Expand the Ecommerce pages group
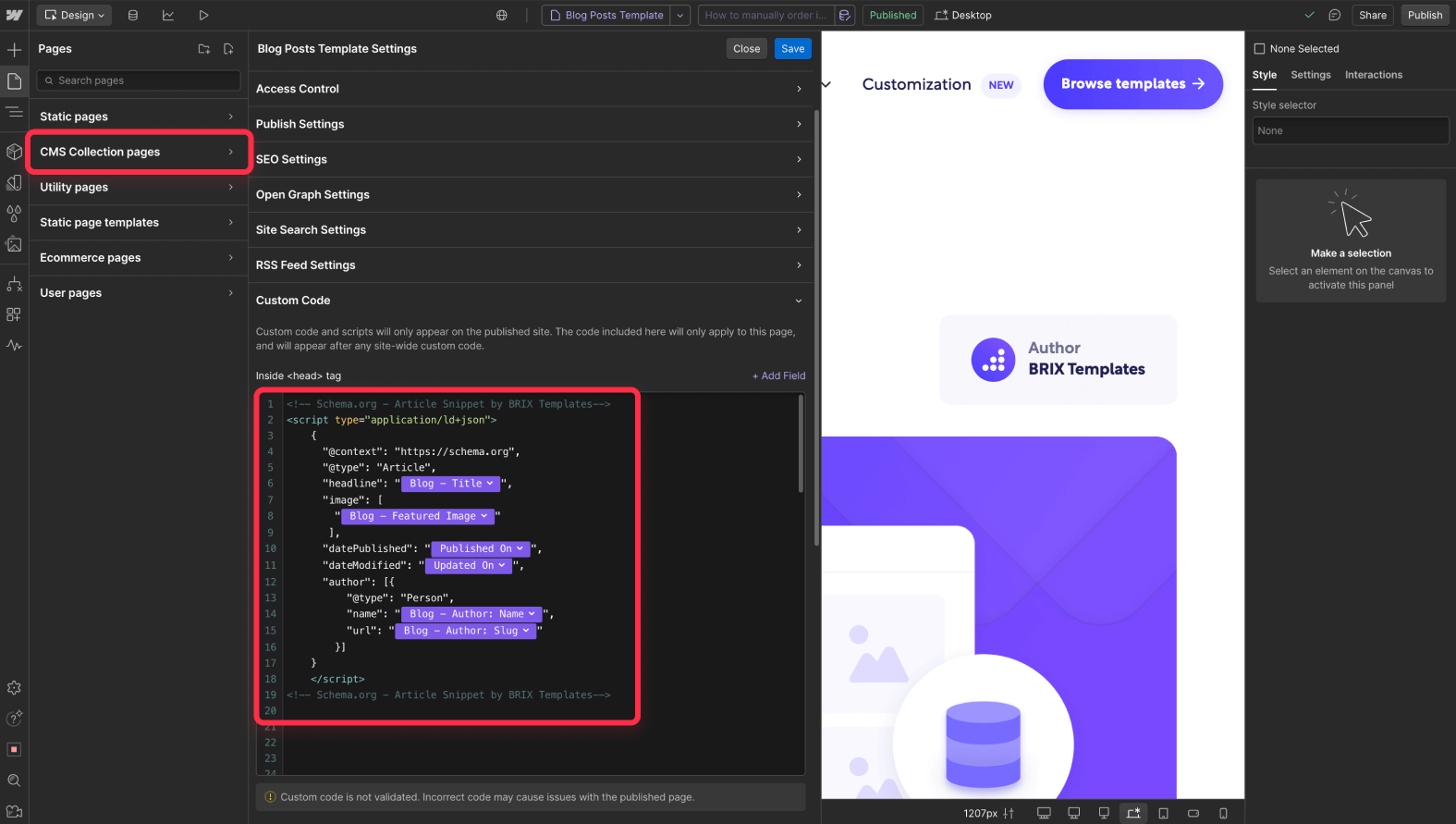 point(138,257)
